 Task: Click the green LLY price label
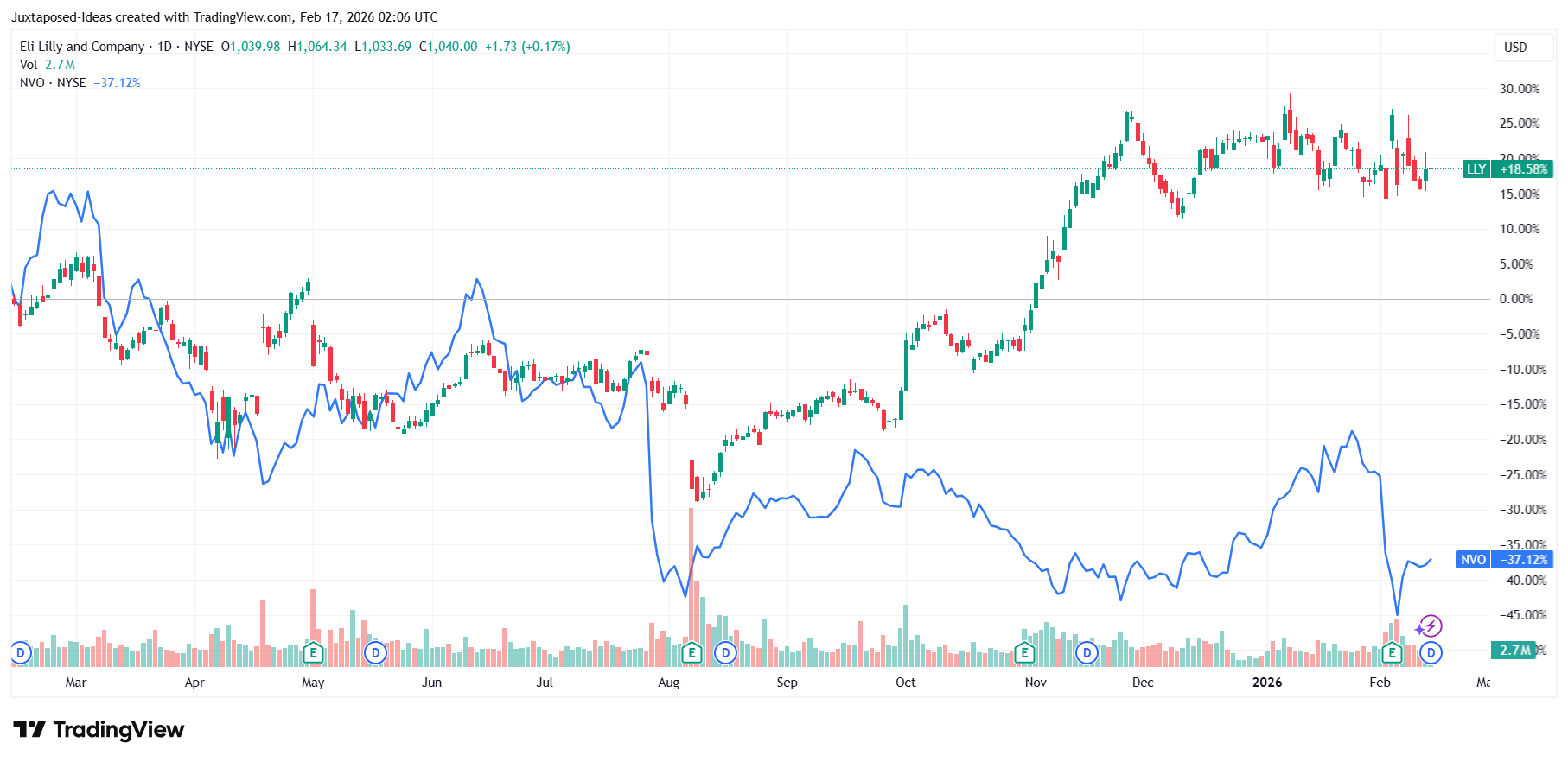(x=1507, y=169)
